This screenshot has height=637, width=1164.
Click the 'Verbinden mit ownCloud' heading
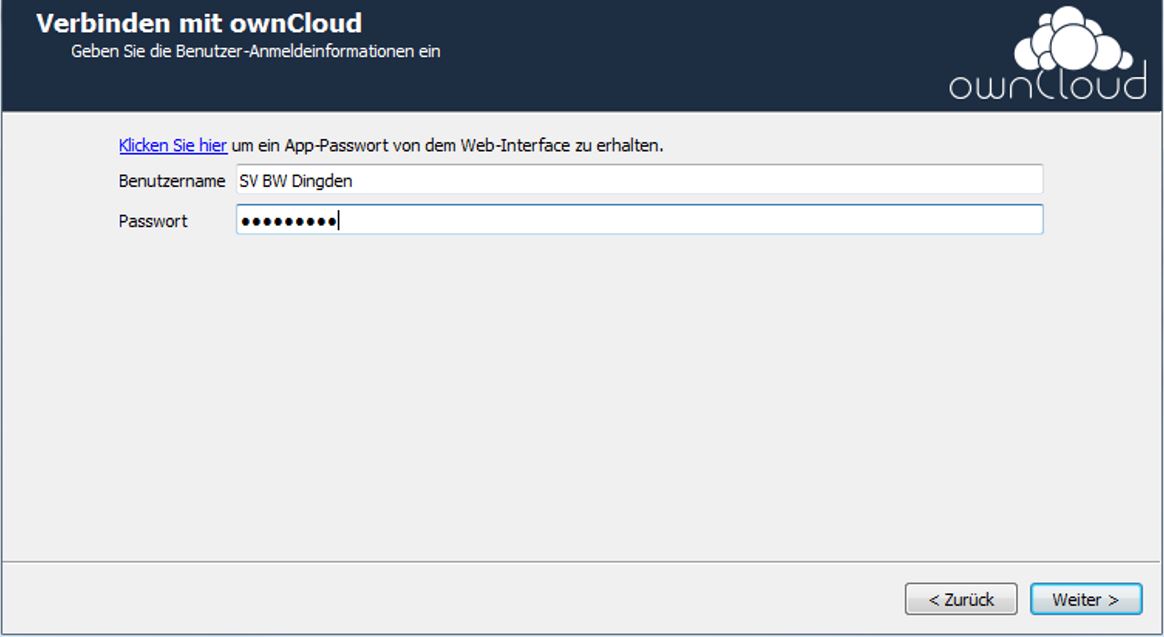199,22
